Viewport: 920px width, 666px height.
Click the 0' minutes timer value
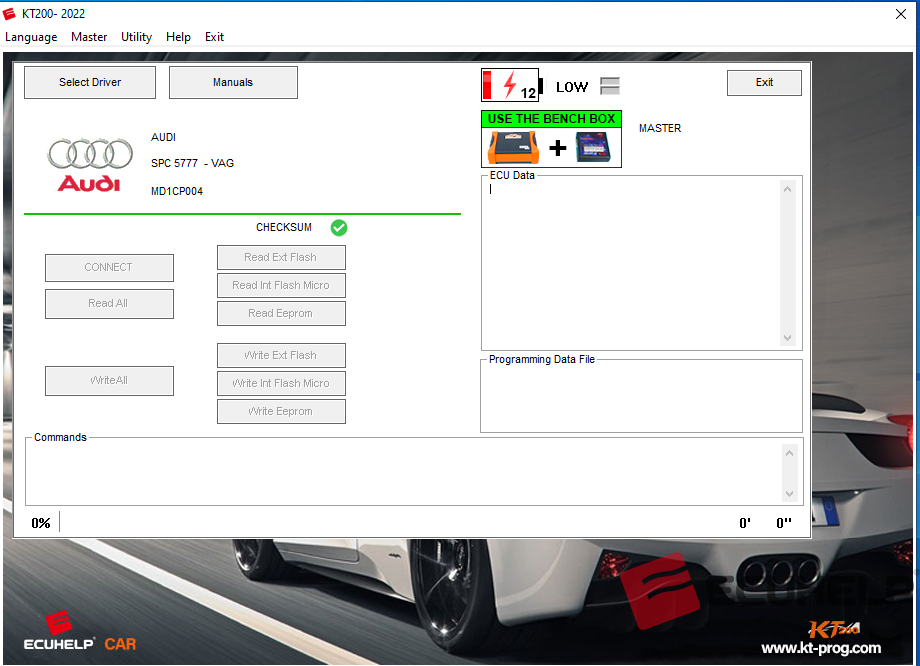pos(745,523)
